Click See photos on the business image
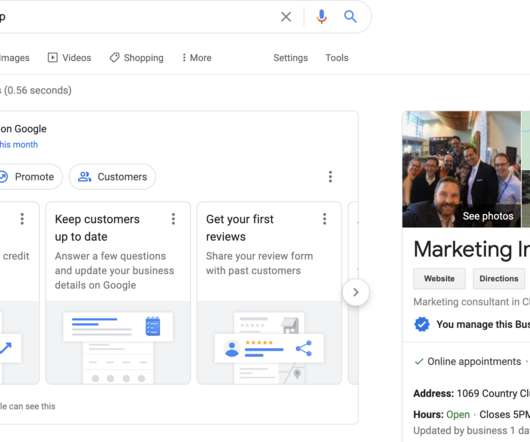 tap(488, 216)
